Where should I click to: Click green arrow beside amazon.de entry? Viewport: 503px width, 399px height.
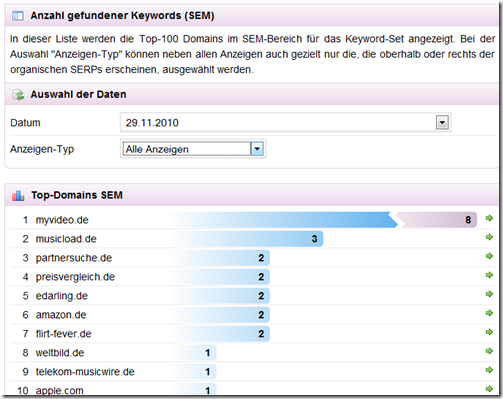pyautogui.click(x=489, y=313)
